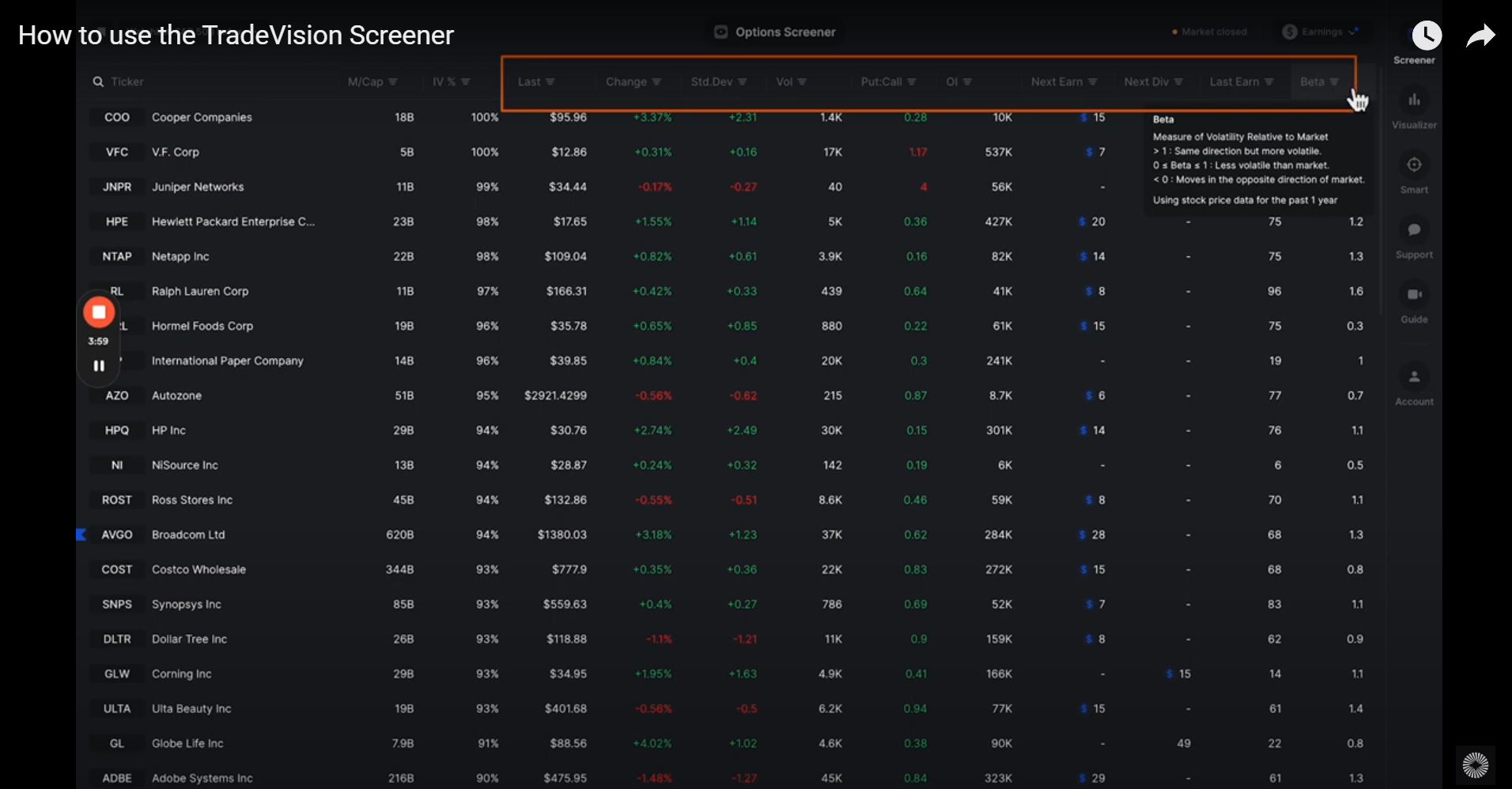
Task: Select the HPE ticker badge
Action: click(x=117, y=221)
